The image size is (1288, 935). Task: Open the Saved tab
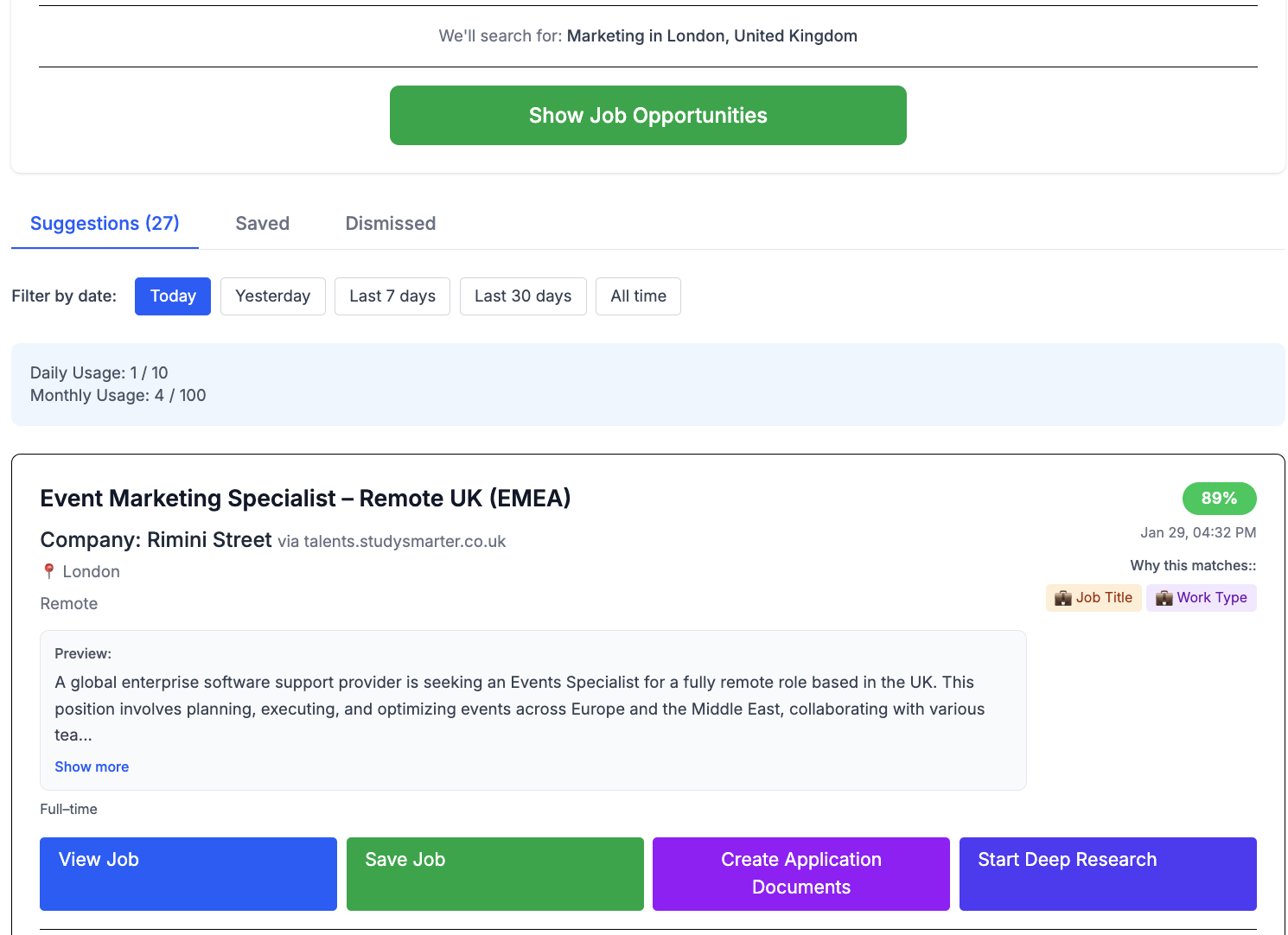click(x=262, y=224)
